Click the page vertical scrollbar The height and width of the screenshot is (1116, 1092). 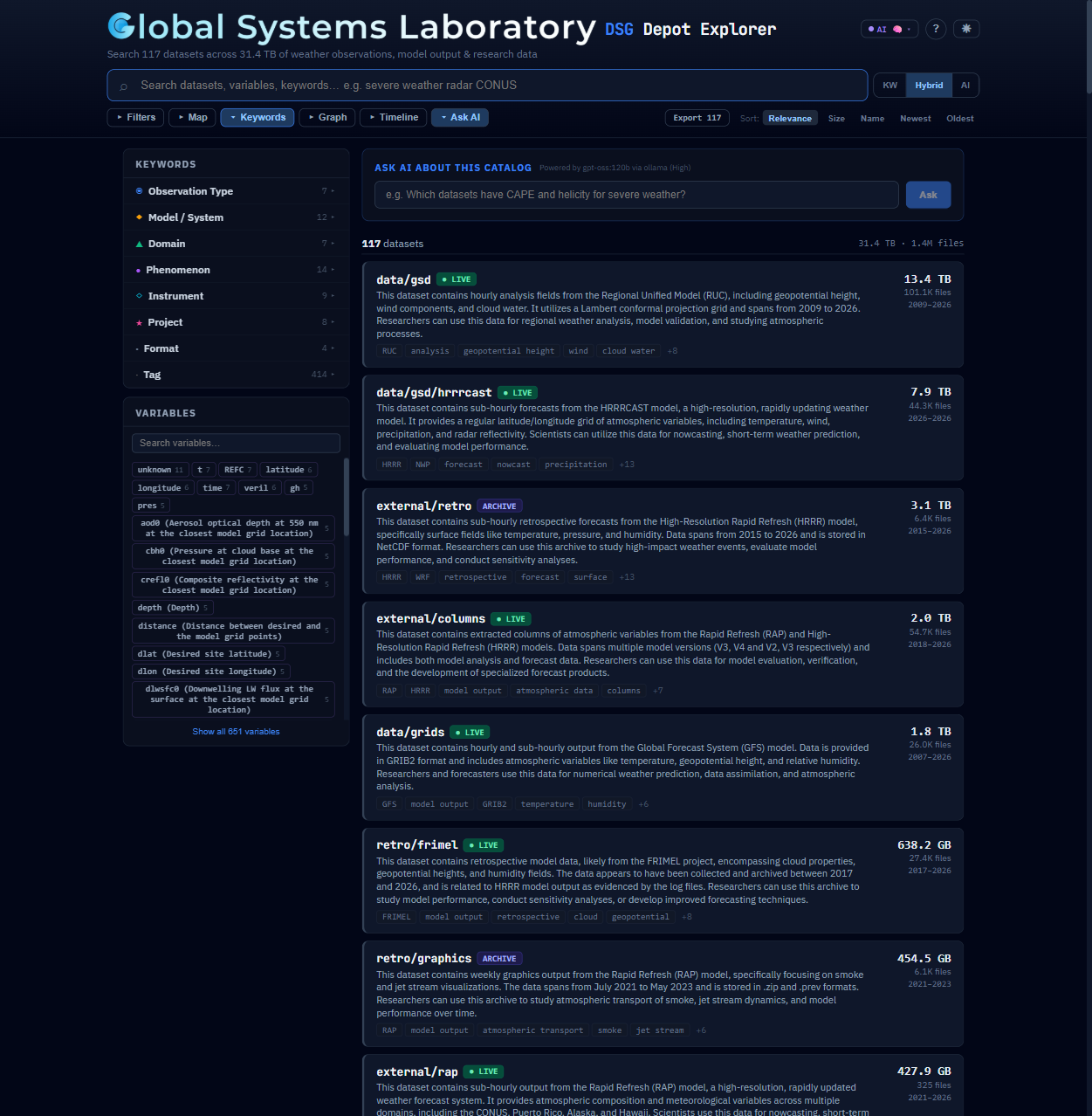1089,45
